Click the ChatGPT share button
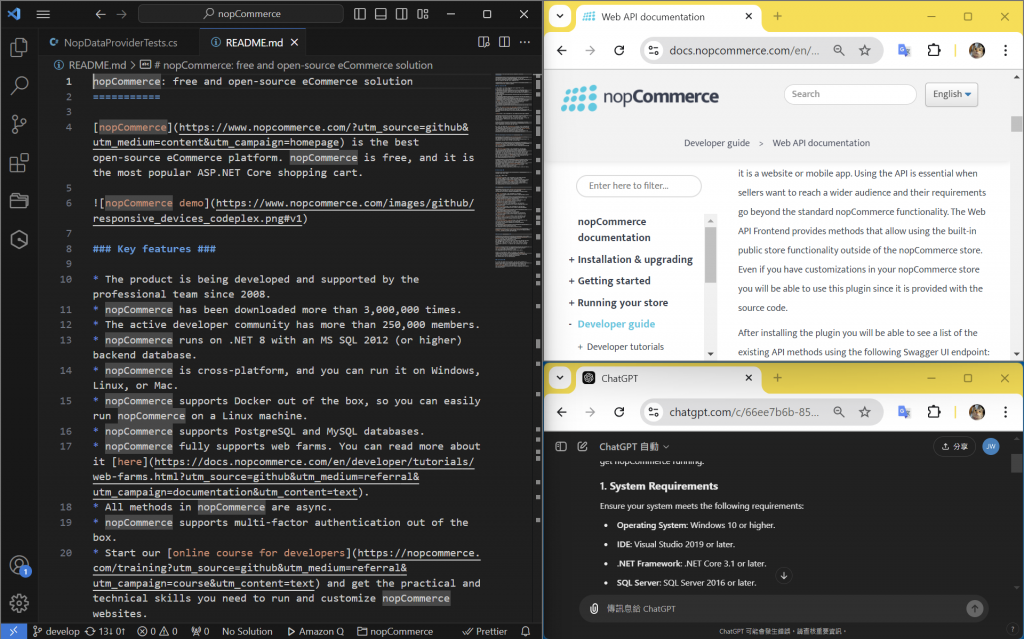Image resolution: width=1024 pixels, height=639 pixels. pyautogui.click(x=954, y=446)
